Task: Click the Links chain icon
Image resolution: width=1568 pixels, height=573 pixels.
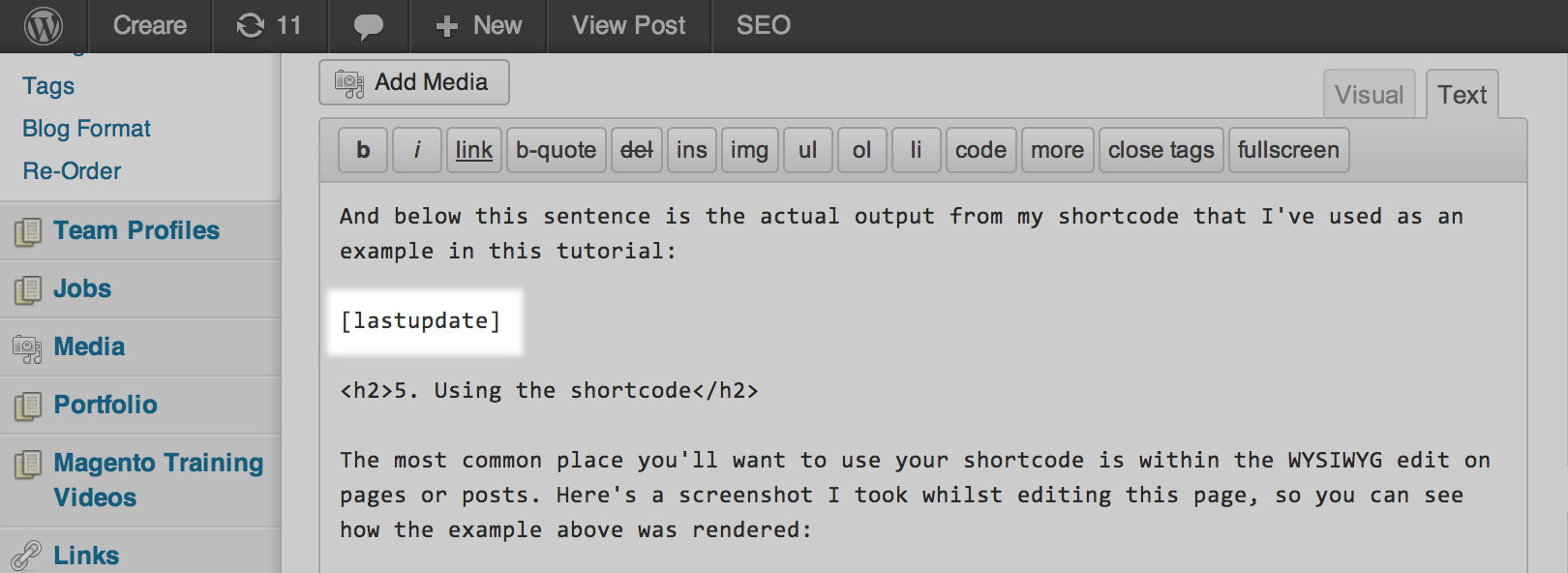Action: coord(26,556)
